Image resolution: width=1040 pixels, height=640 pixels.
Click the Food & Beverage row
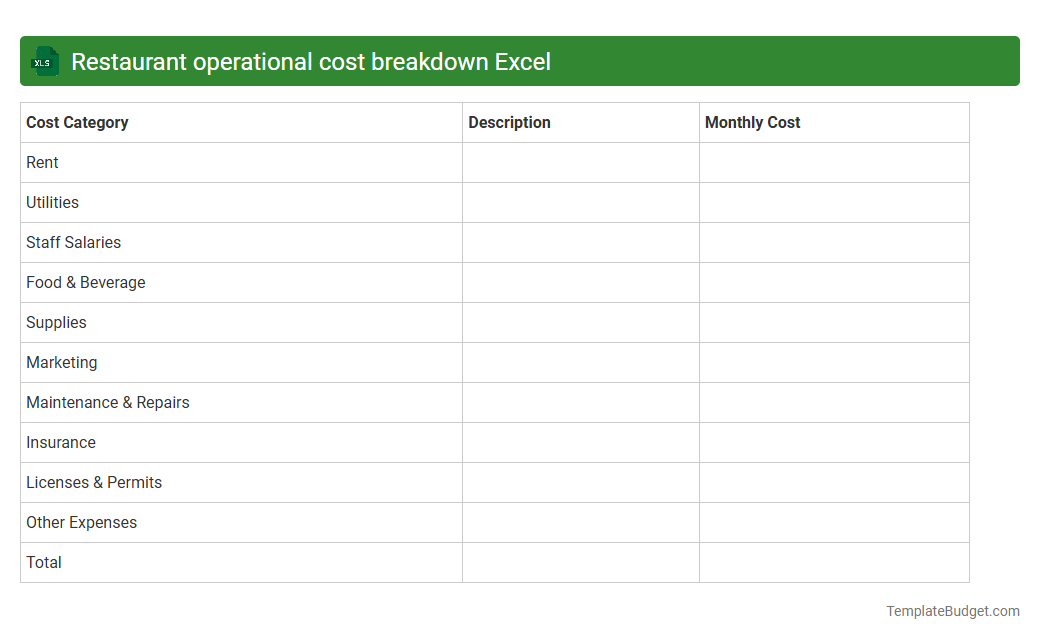pyautogui.click(x=86, y=282)
